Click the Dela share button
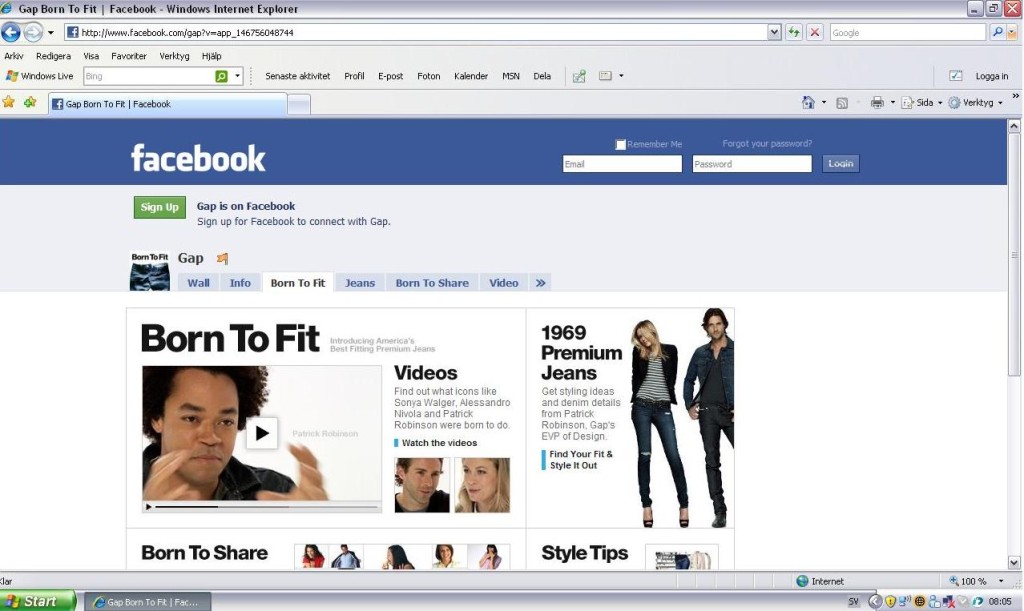 click(542, 76)
